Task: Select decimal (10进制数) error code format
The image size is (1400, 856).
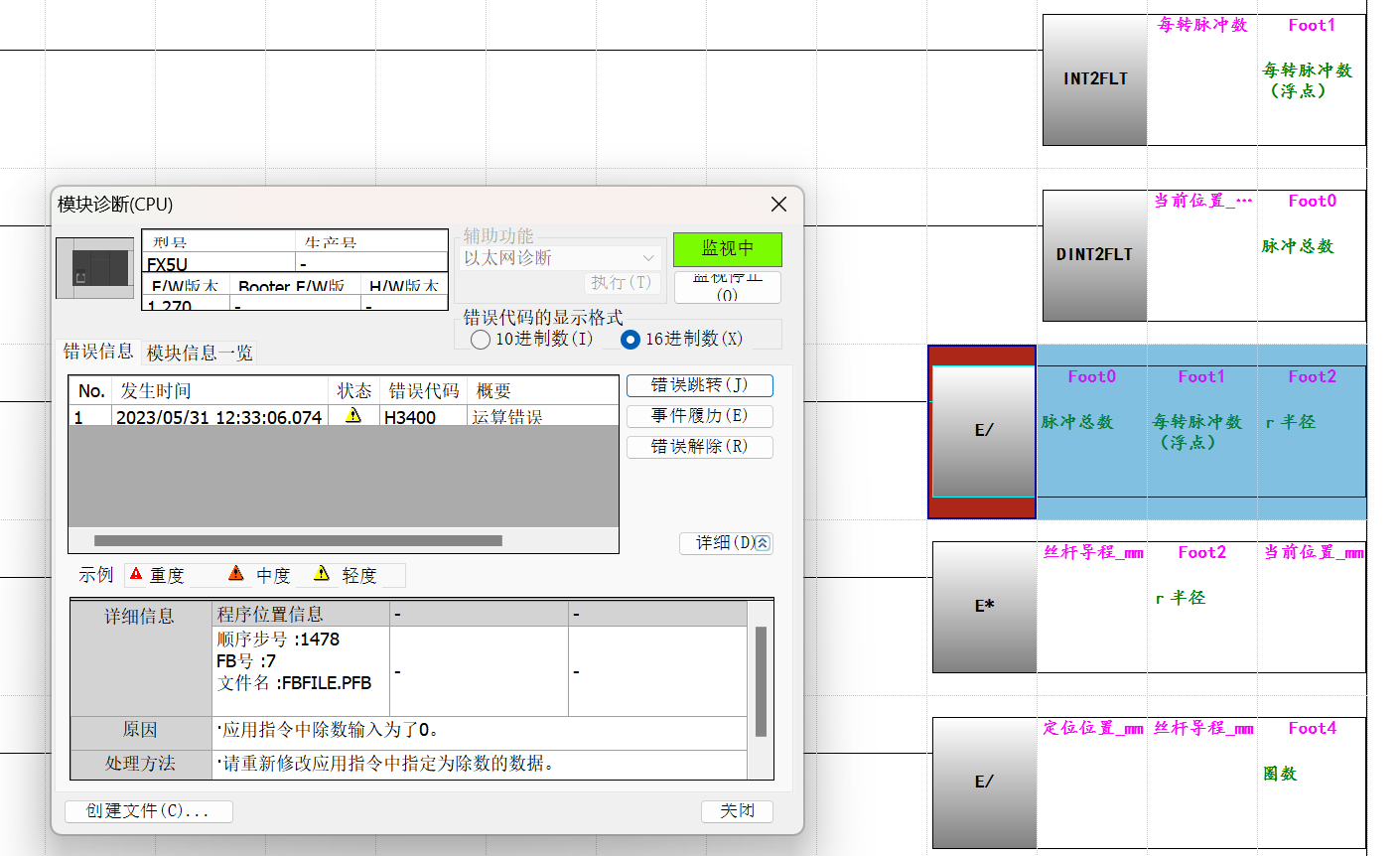Action: [x=482, y=340]
